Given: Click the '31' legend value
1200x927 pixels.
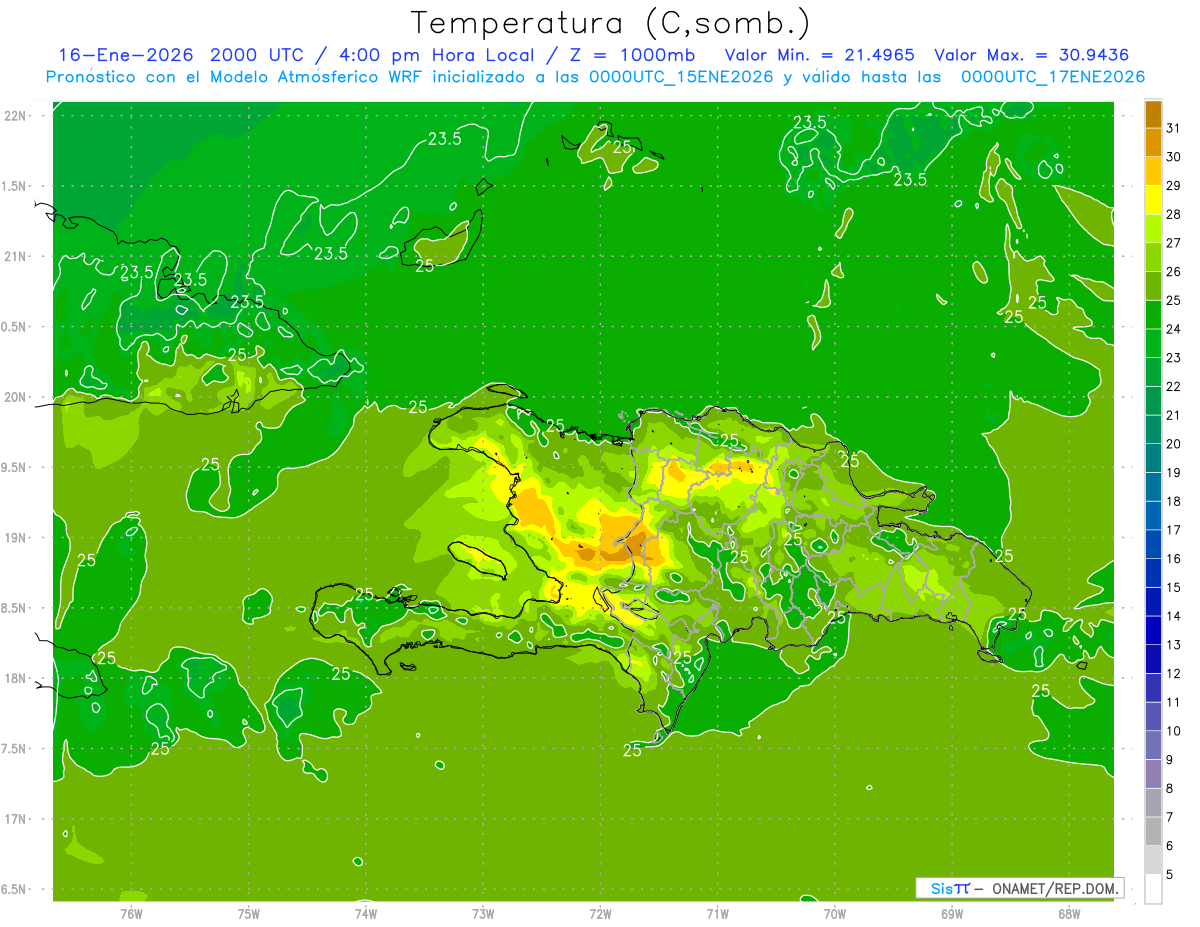Looking at the screenshot, I should 1174,128.
